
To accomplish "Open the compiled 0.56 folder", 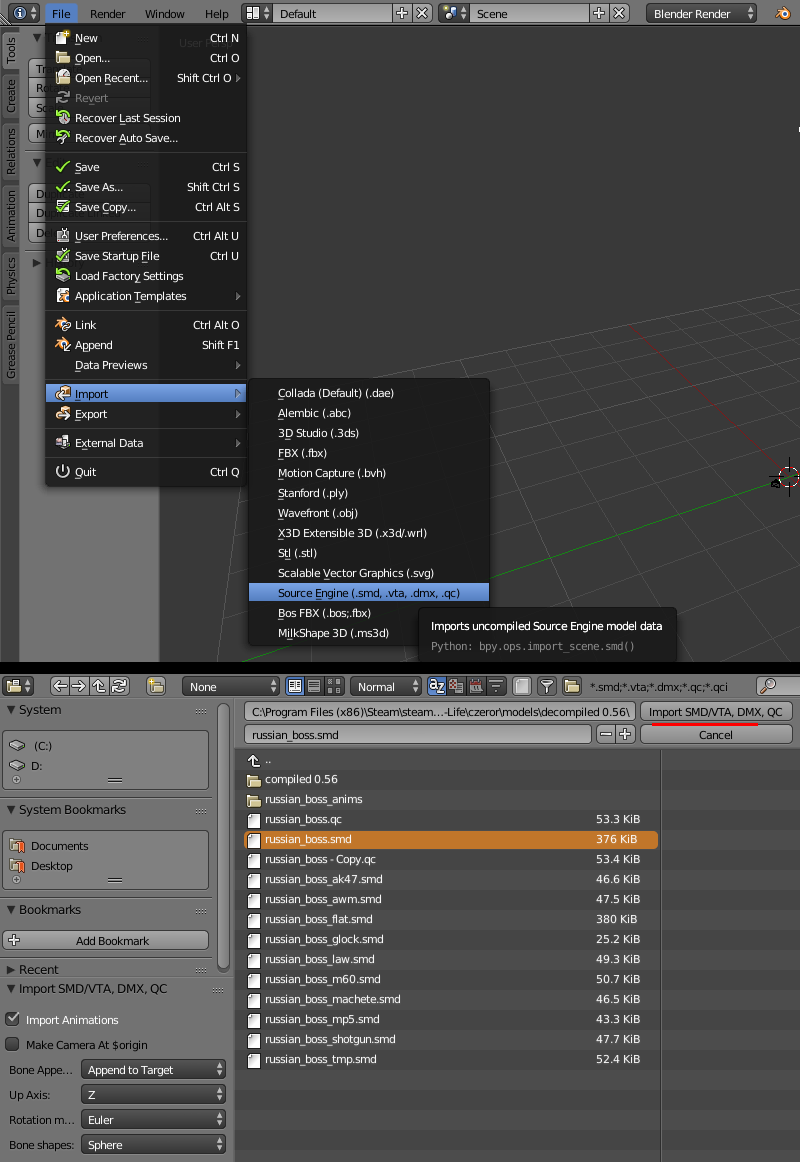I will coord(451,779).
